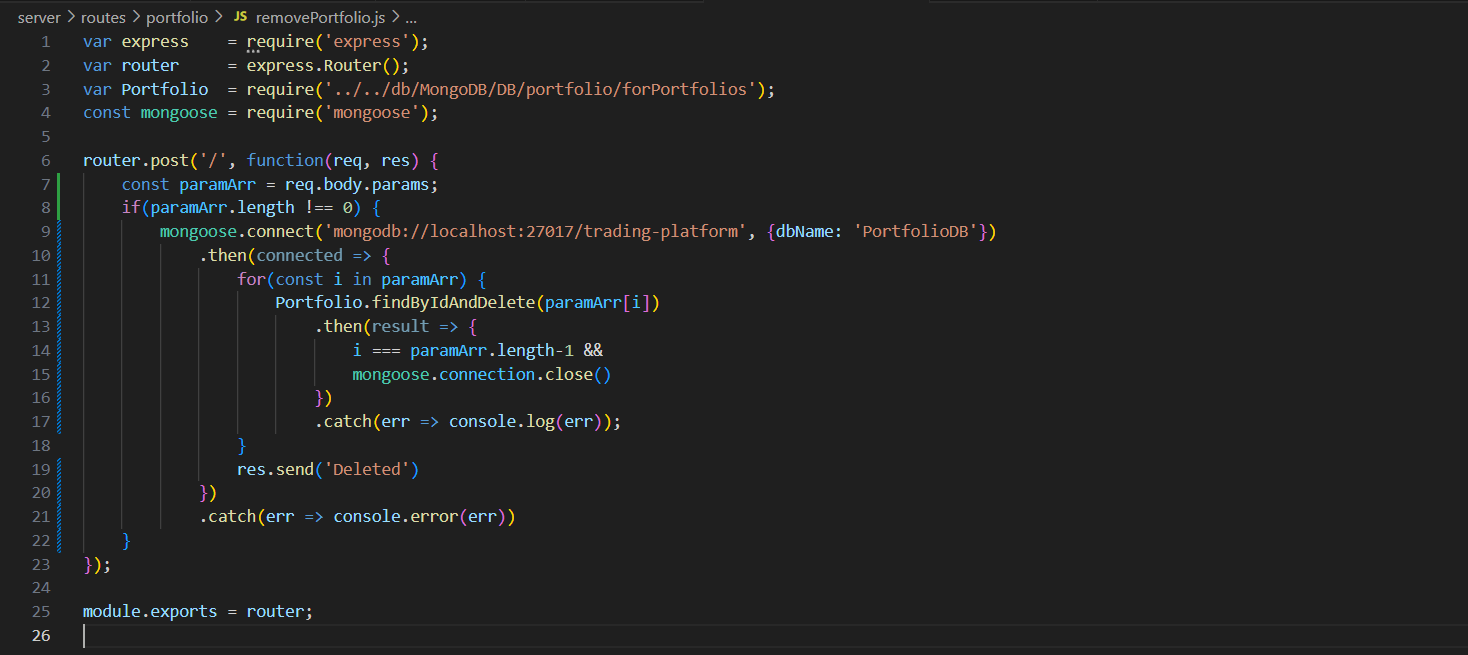
Task: Click the 'function' keyword on line 6
Action: (285, 160)
